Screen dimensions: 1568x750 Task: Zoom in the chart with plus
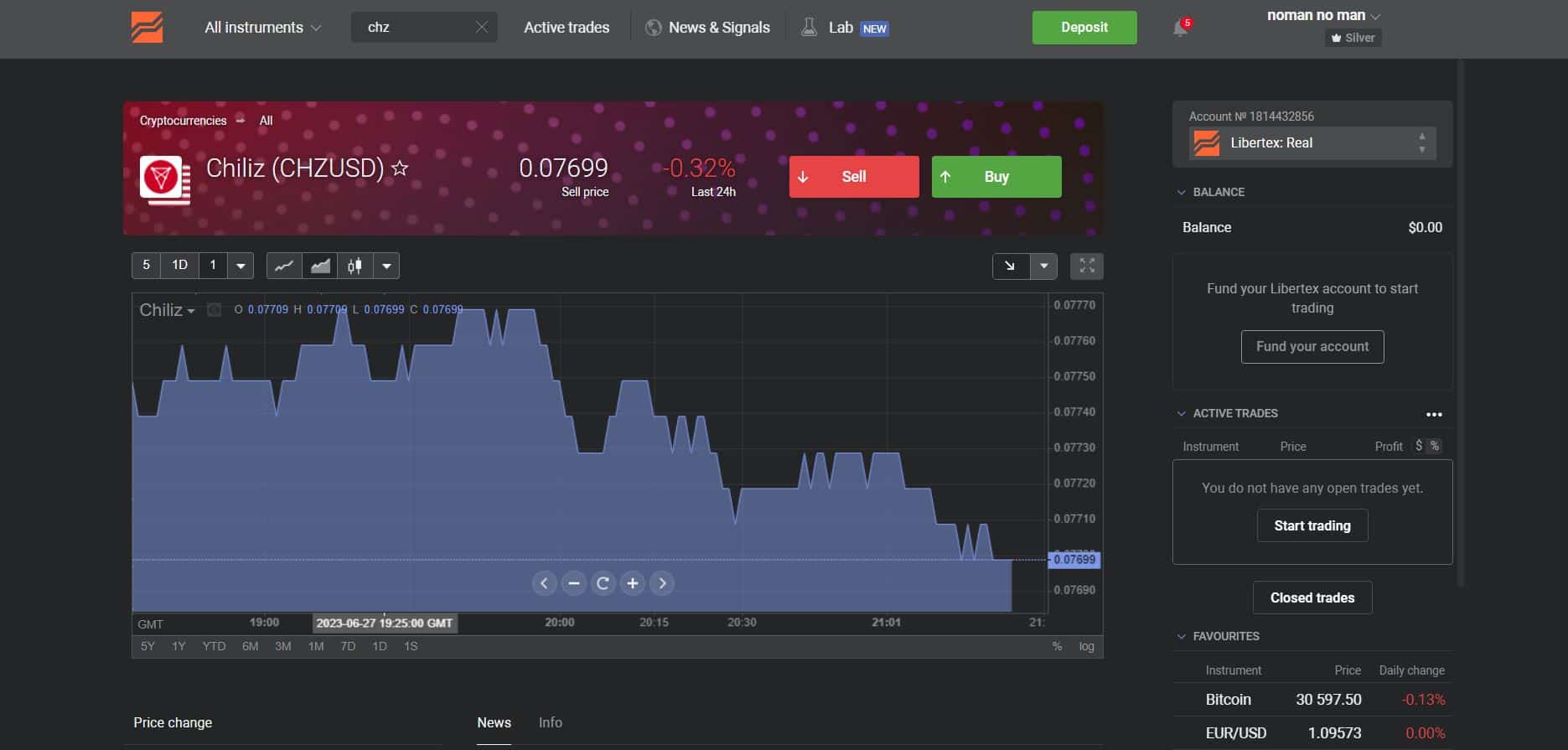pyautogui.click(x=633, y=583)
